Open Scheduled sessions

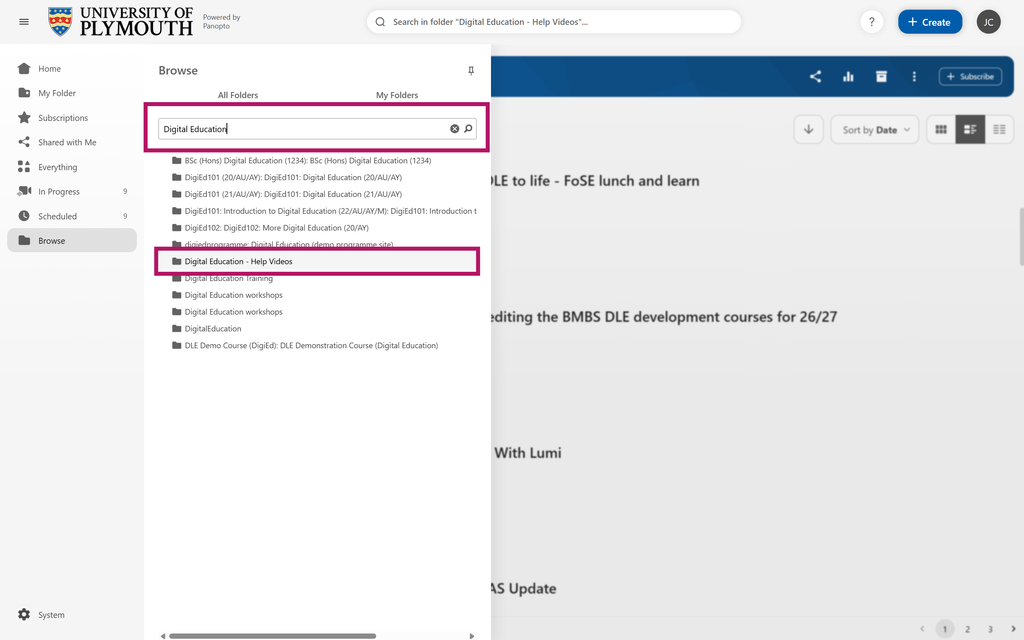[72, 216]
